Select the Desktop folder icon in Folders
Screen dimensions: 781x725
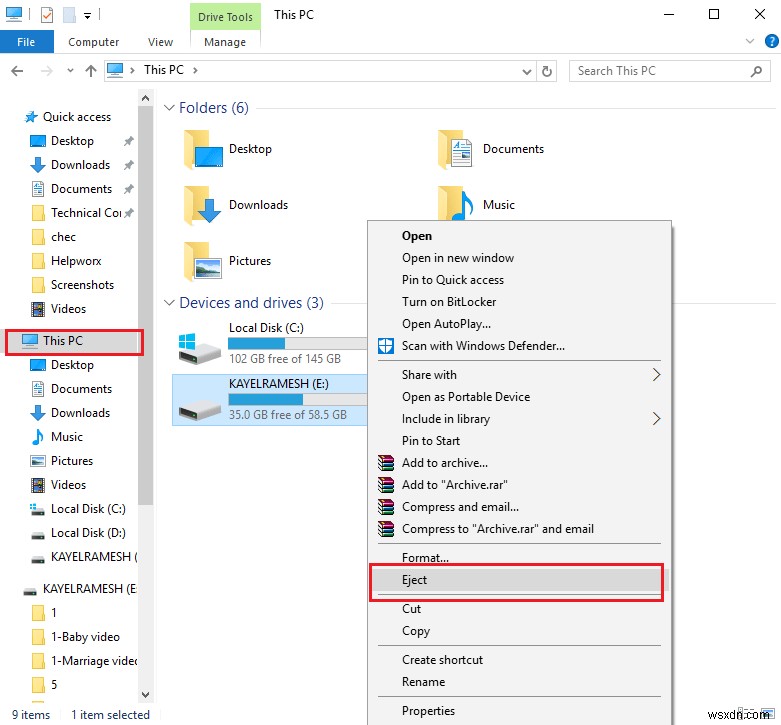click(203, 149)
